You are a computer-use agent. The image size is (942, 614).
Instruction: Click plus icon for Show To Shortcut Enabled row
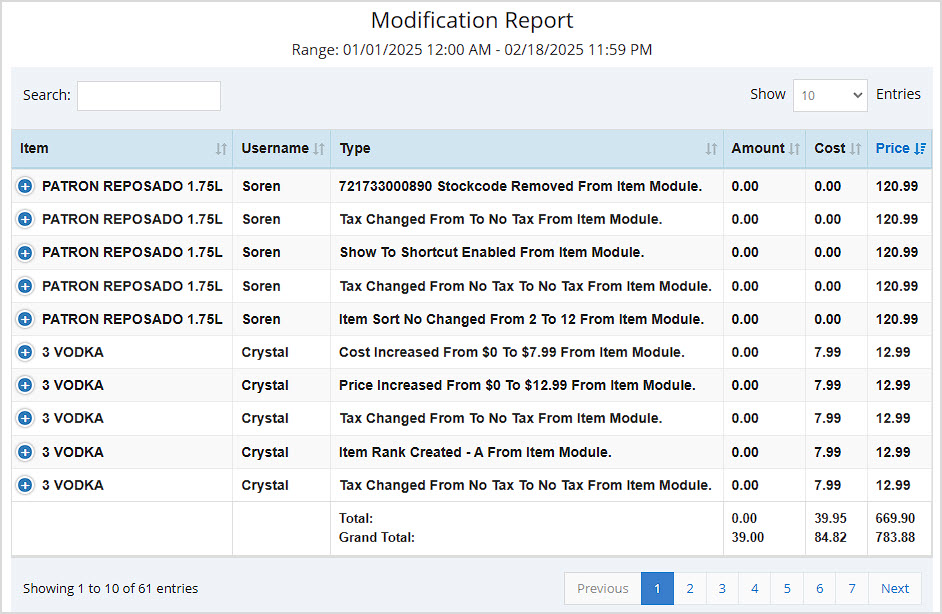[x=25, y=253]
